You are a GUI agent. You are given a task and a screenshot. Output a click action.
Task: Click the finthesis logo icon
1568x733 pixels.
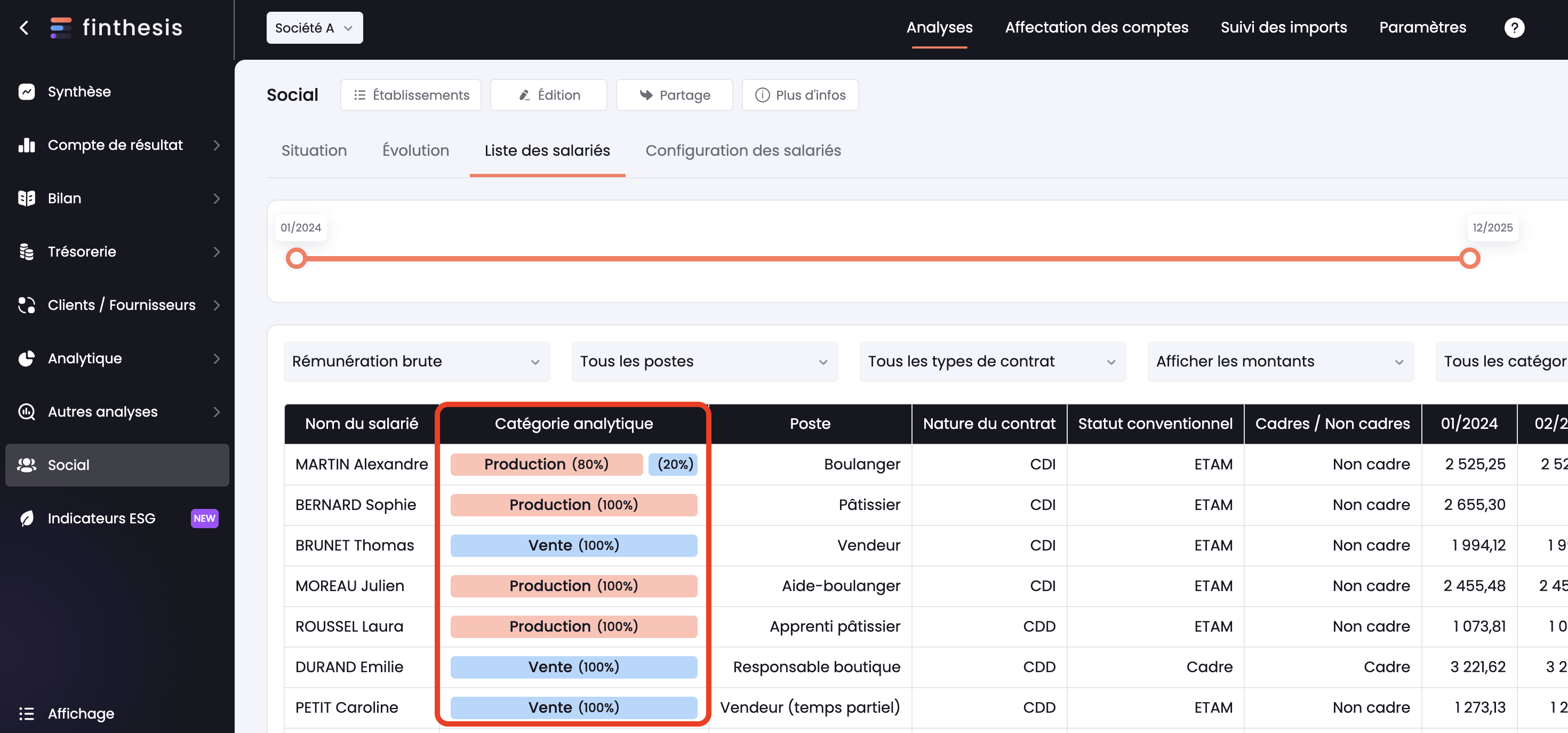tap(60, 27)
